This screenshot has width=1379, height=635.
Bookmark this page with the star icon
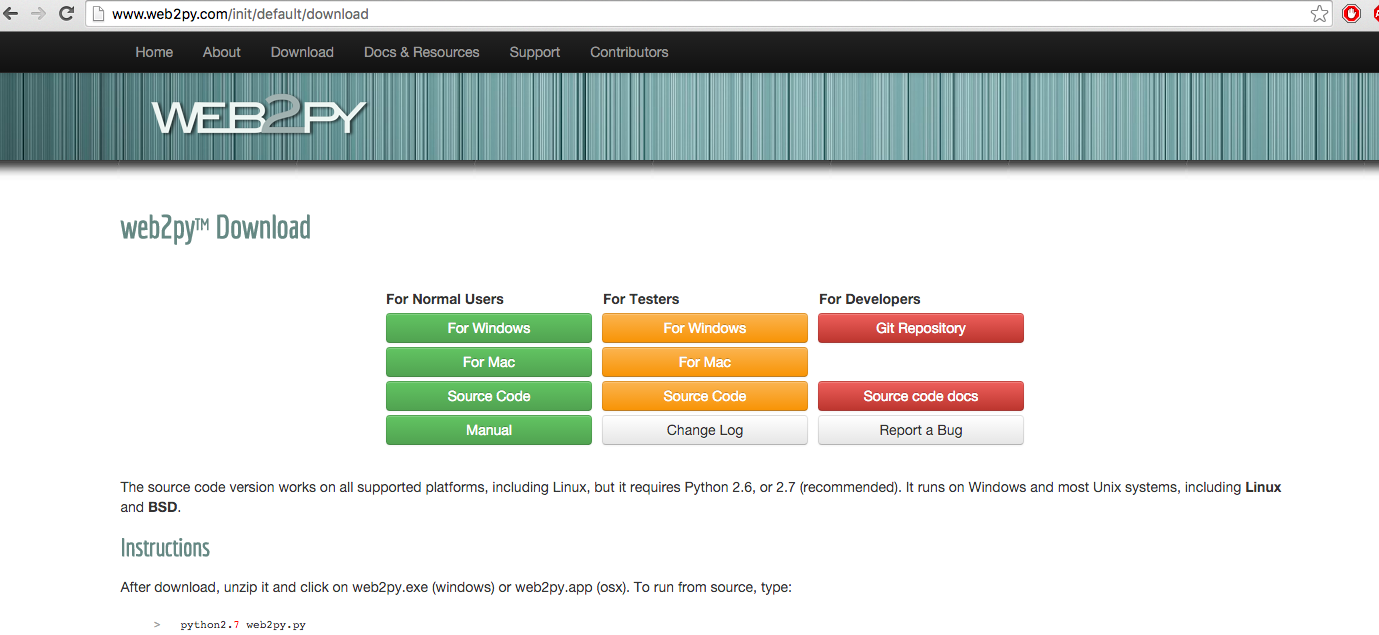click(1319, 14)
